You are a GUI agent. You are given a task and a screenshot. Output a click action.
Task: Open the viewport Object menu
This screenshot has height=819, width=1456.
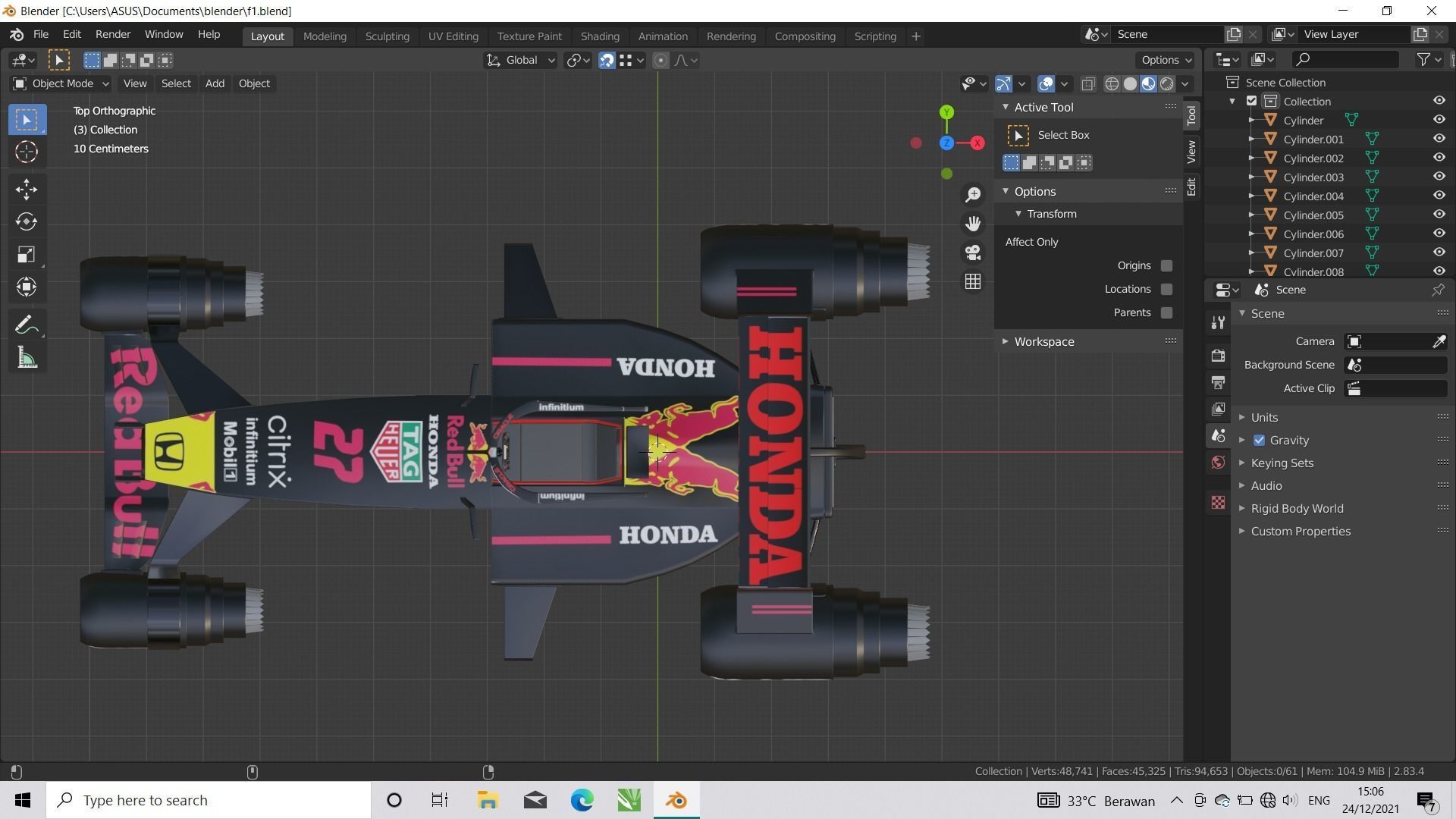click(254, 84)
